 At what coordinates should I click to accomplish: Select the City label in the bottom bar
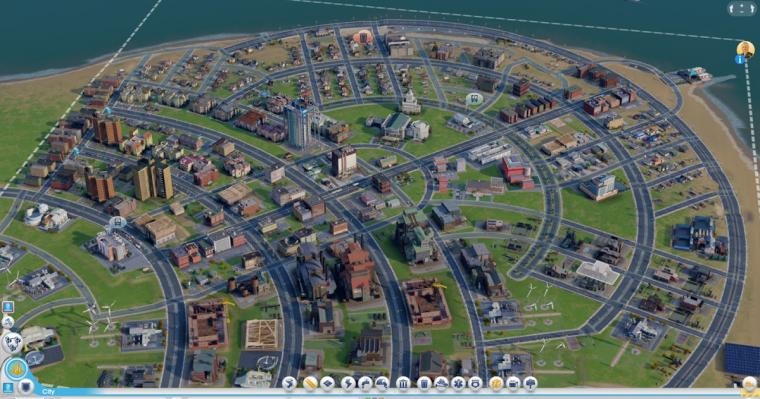click(48, 392)
